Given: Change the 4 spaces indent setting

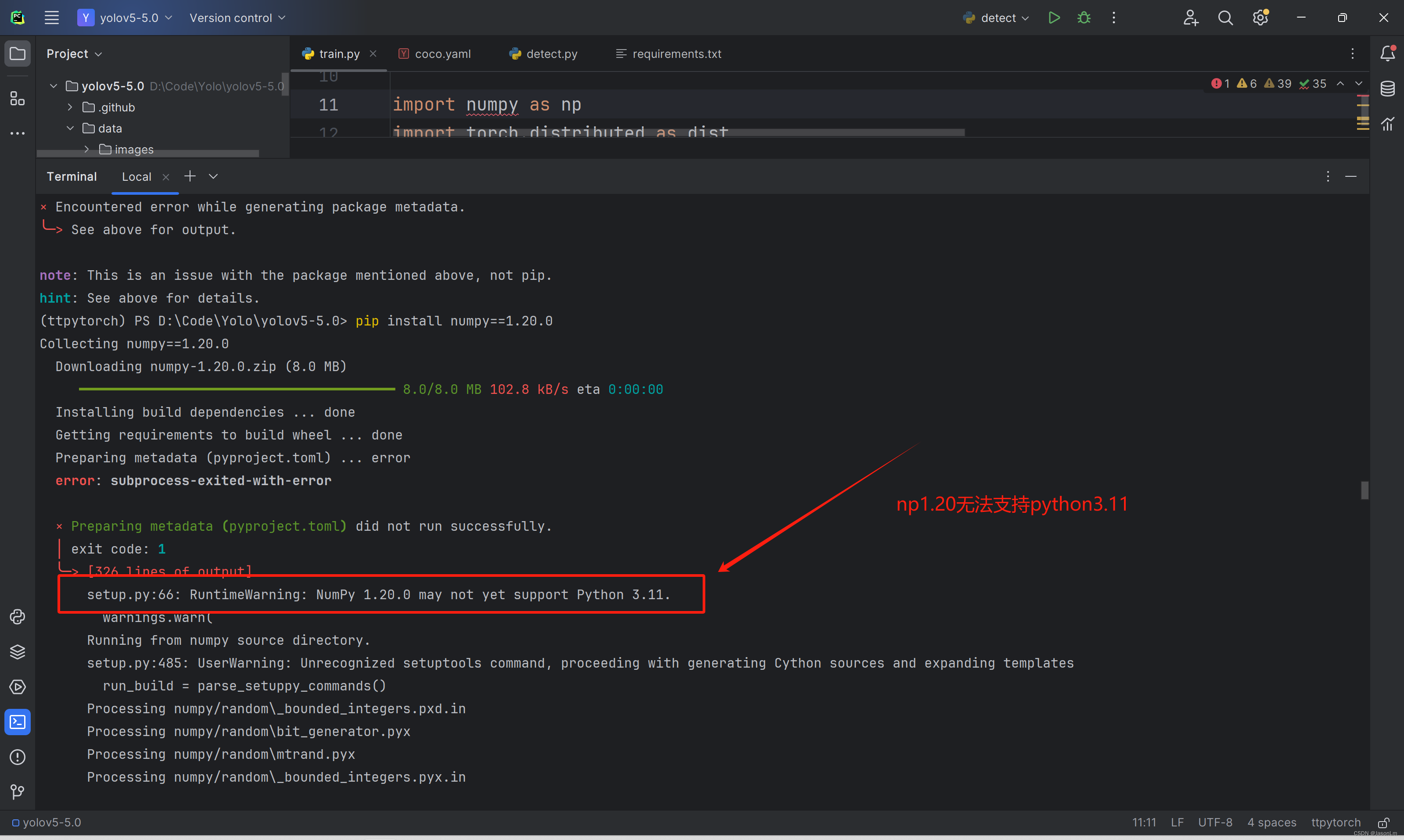Looking at the screenshot, I should (x=1271, y=822).
